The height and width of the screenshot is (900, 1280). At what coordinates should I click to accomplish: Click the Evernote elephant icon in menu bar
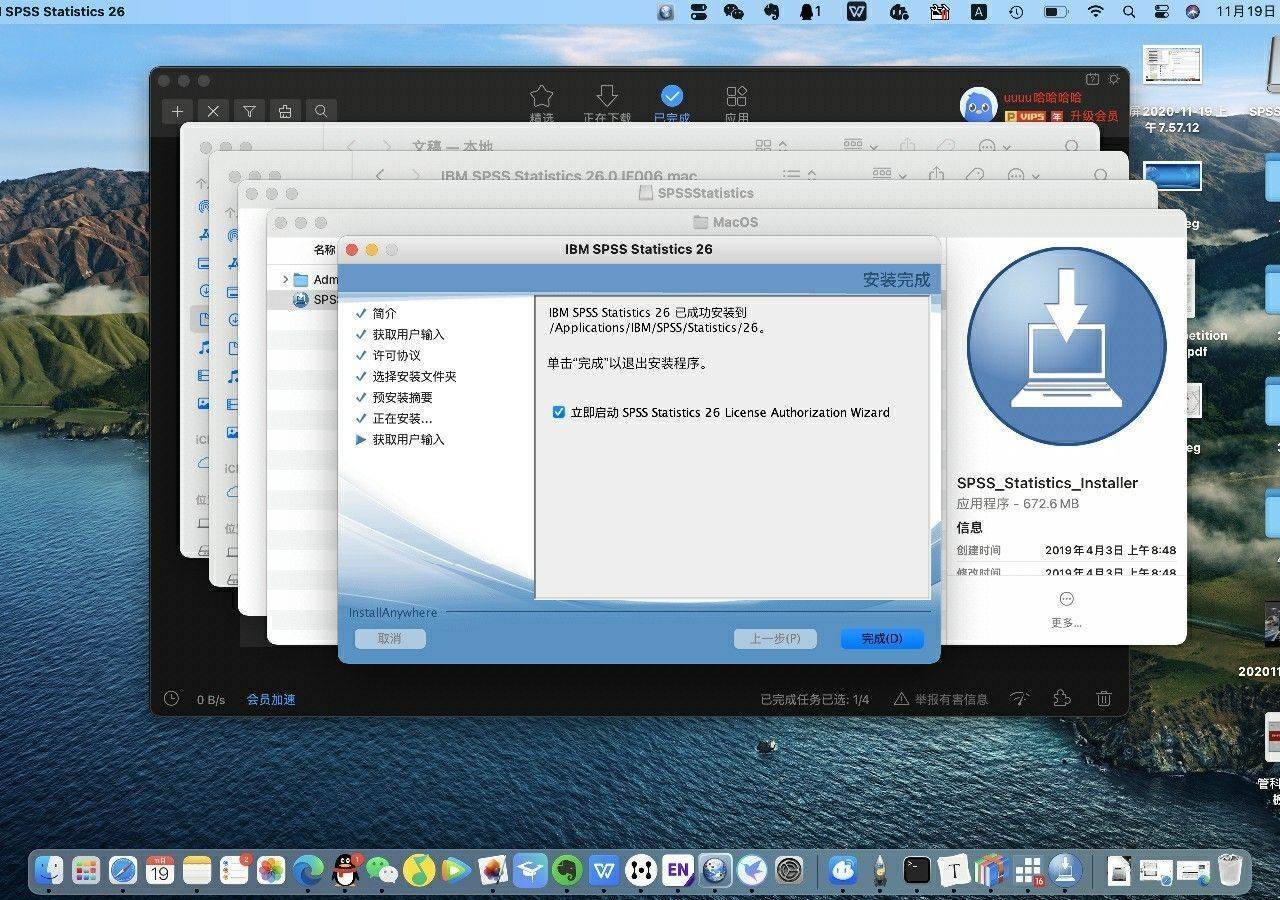771,12
